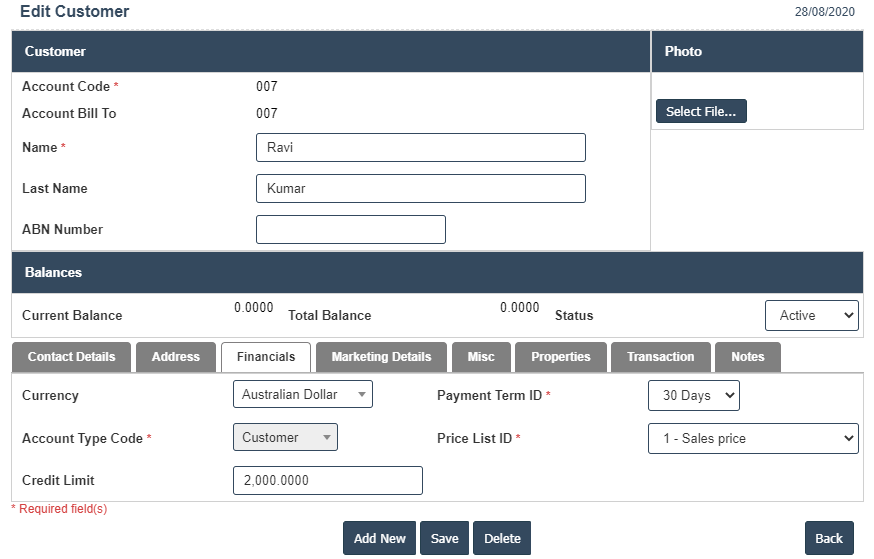874x559 pixels.
Task: Open the Marketing Details tab
Action: pos(381,357)
